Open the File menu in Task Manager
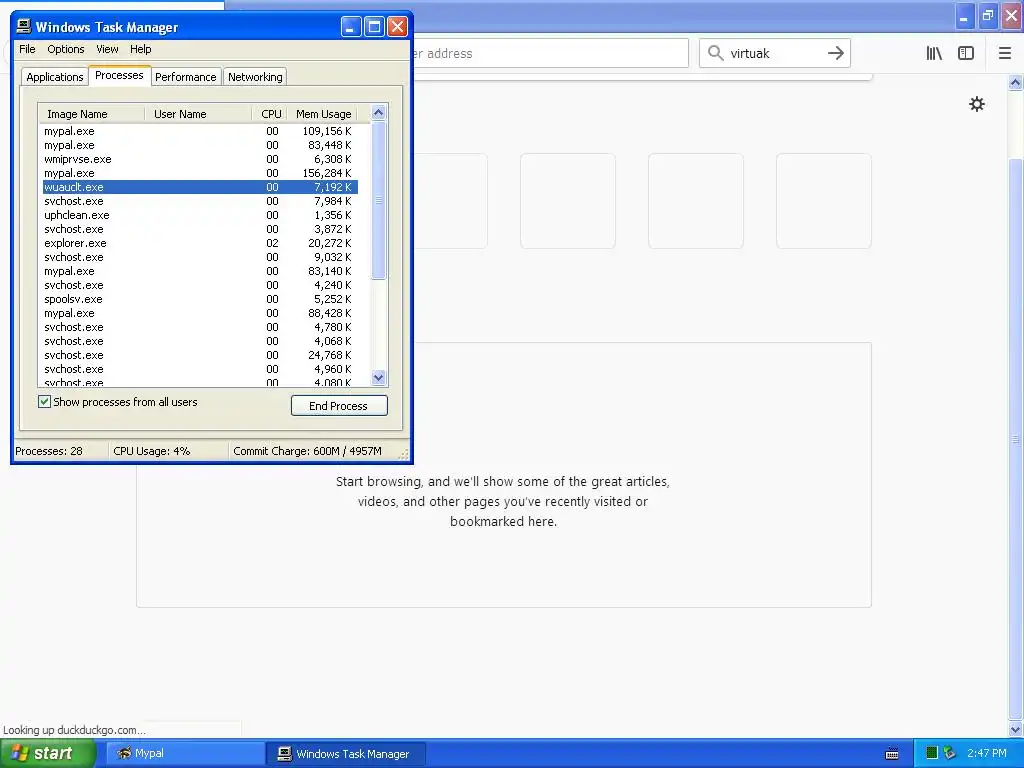The height and width of the screenshot is (768, 1024). (27, 49)
